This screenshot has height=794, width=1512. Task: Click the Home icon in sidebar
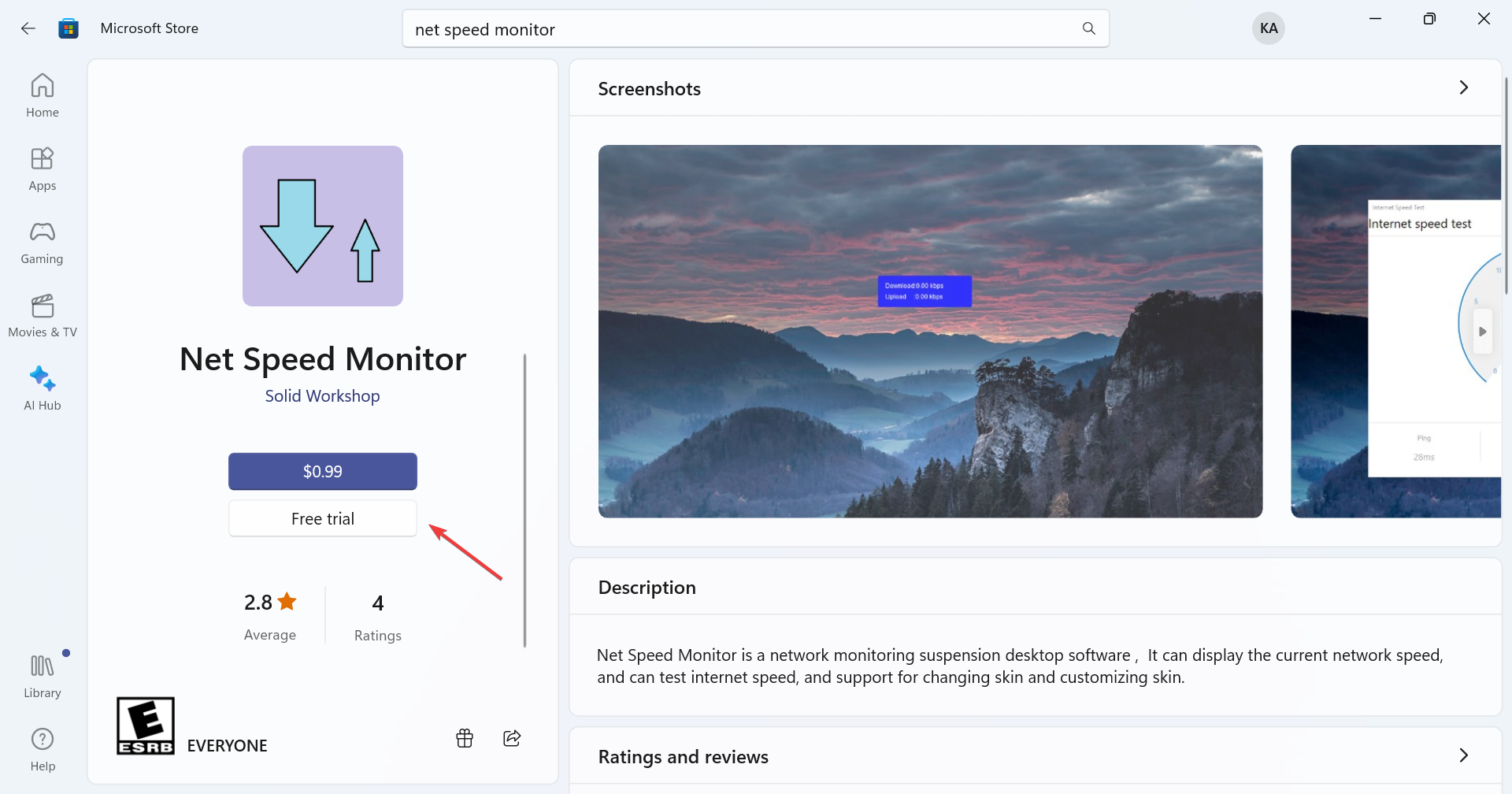[x=42, y=95]
